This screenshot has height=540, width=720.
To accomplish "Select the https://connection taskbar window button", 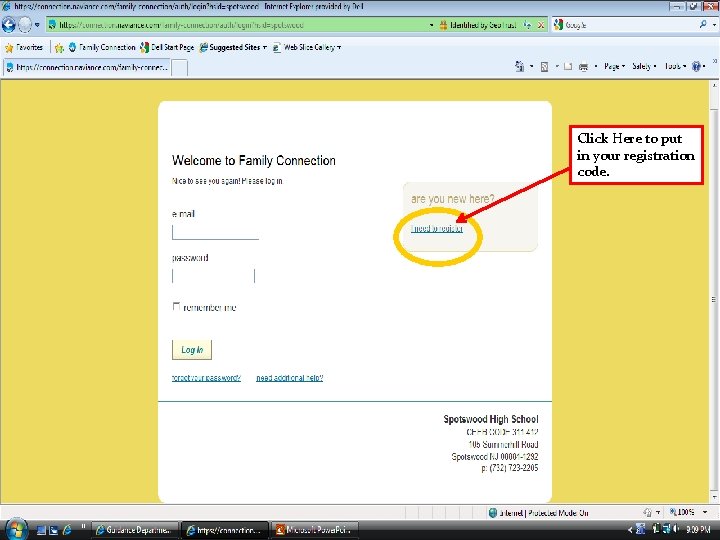I will (225, 530).
